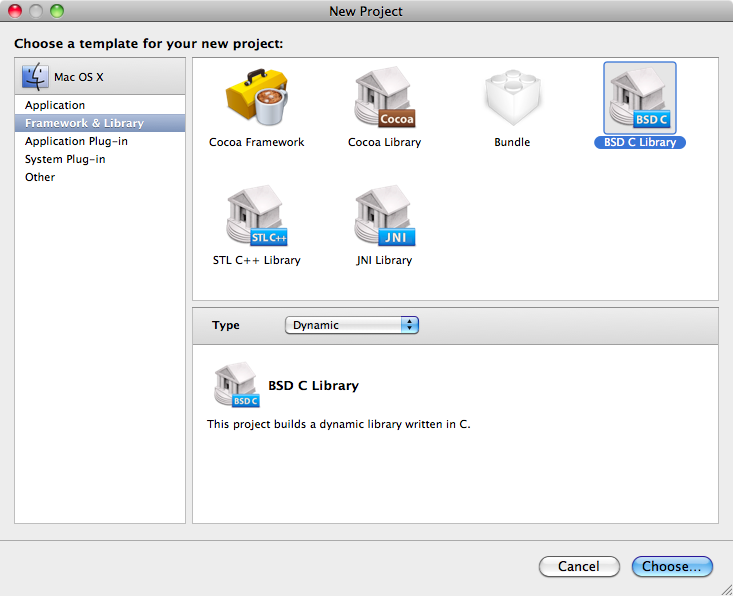Select the Cocoa Framework toolbox icon
Image resolution: width=733 pixels, height=596 pixels.
(x=257, y=98)
